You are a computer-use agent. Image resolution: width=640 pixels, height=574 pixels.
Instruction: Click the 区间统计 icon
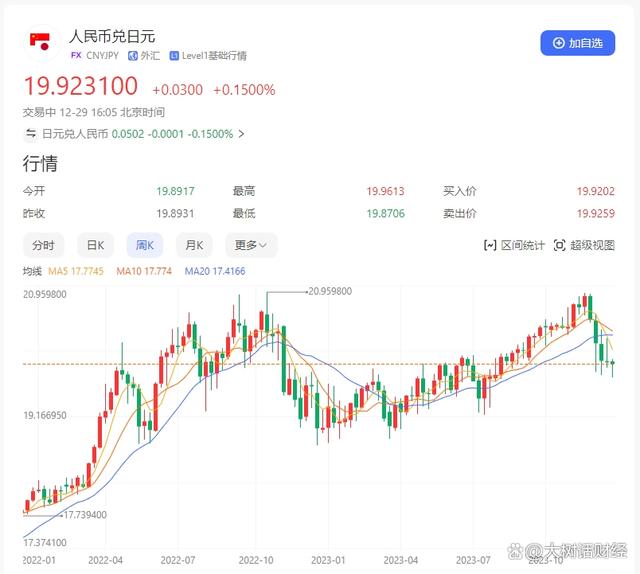(x=490, y=245)
